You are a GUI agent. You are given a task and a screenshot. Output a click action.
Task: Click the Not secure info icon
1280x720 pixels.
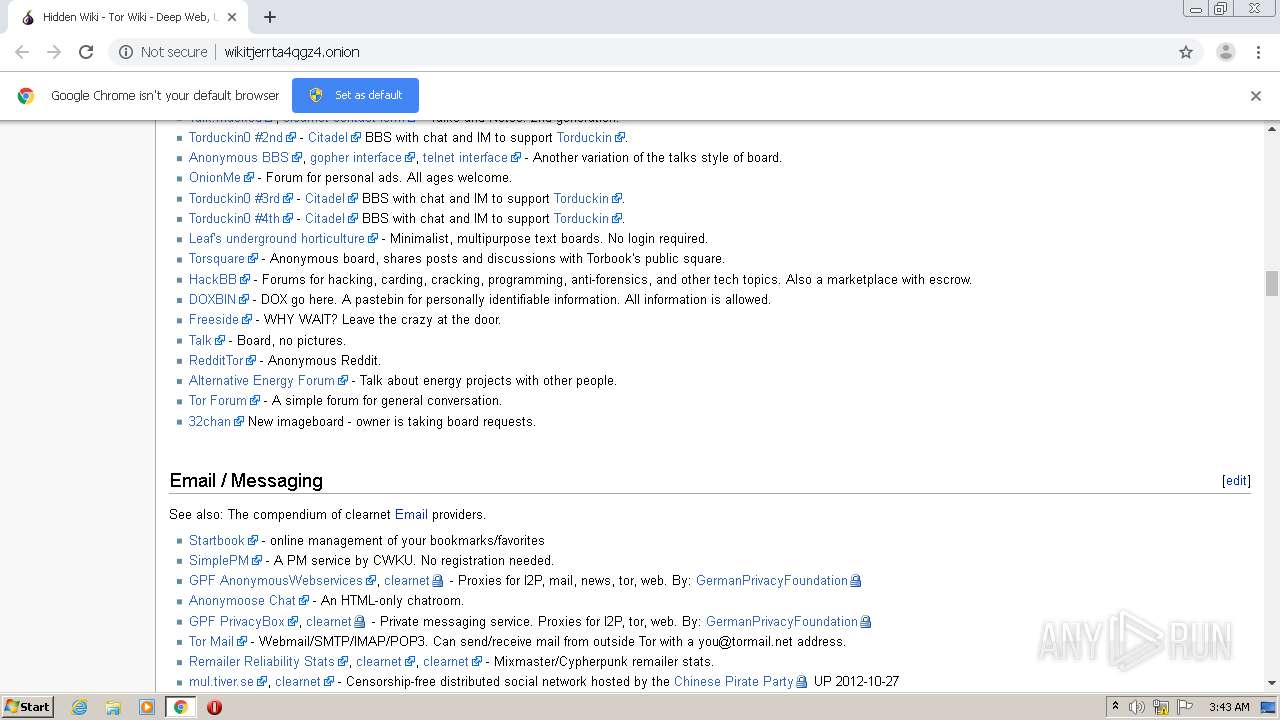click(126, 52)
